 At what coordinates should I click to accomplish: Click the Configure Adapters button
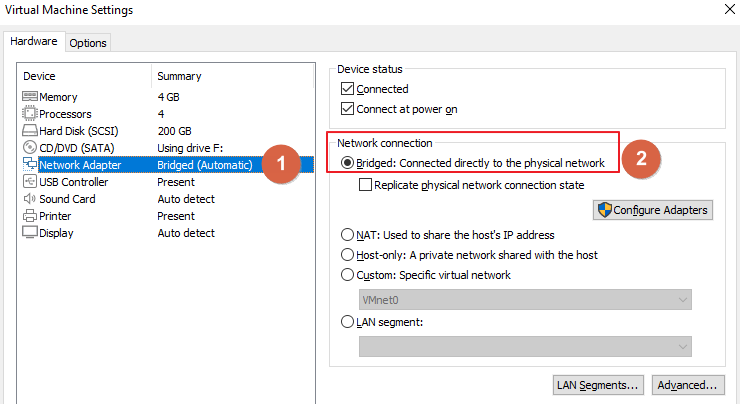click(653, 210)
